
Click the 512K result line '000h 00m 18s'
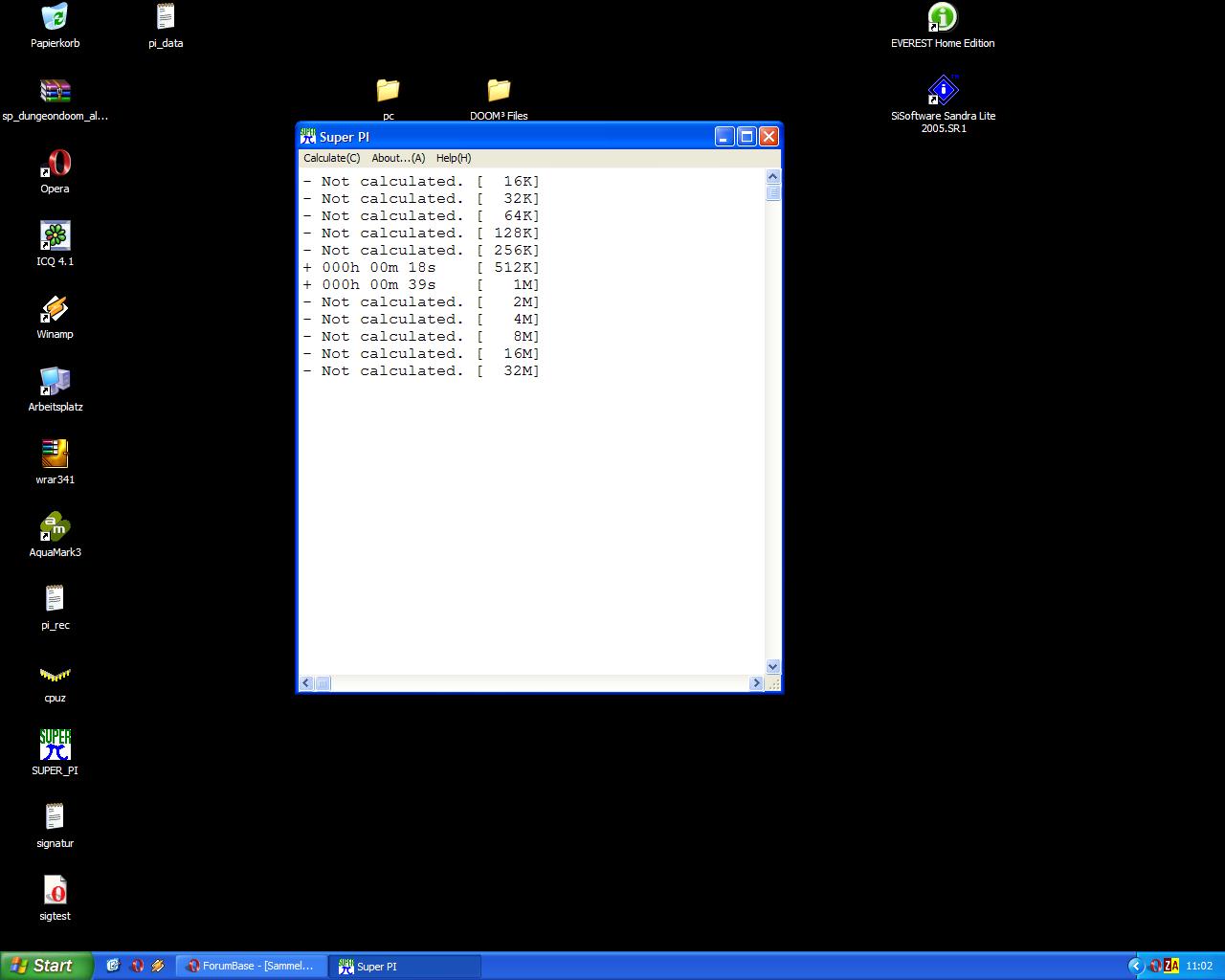click(421, 268)
